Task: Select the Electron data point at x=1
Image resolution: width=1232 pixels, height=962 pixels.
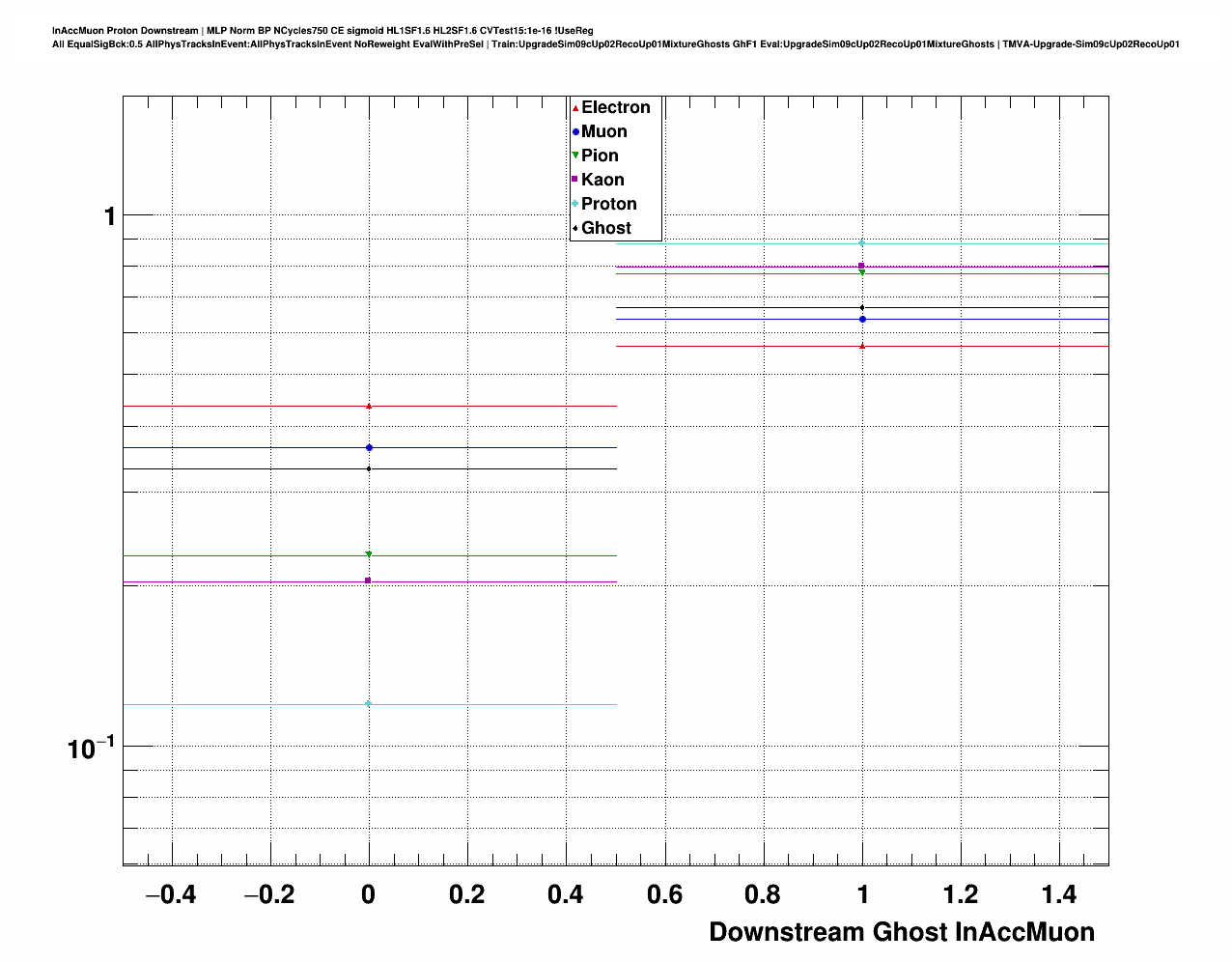Action: [x=862, y=346]
